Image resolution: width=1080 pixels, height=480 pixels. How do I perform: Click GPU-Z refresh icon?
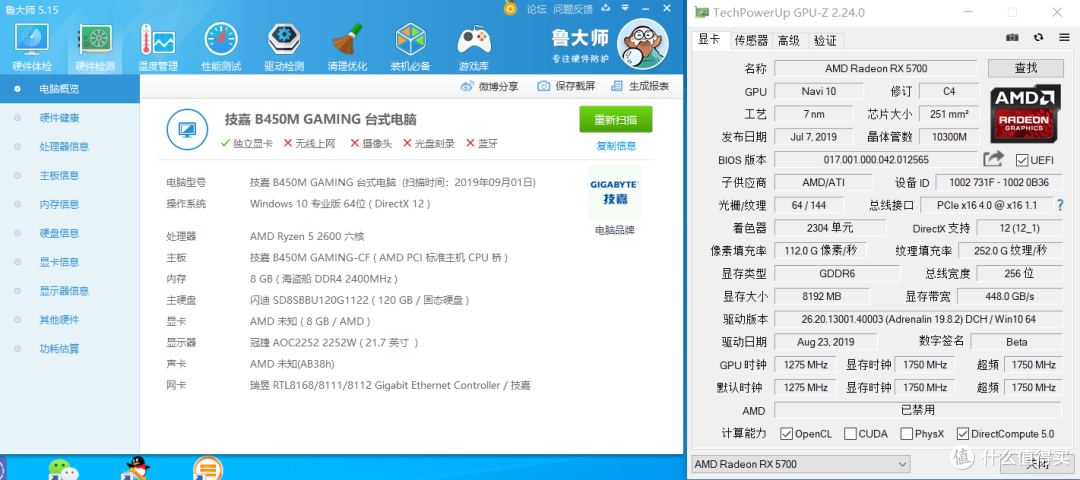pos(1039,38)
